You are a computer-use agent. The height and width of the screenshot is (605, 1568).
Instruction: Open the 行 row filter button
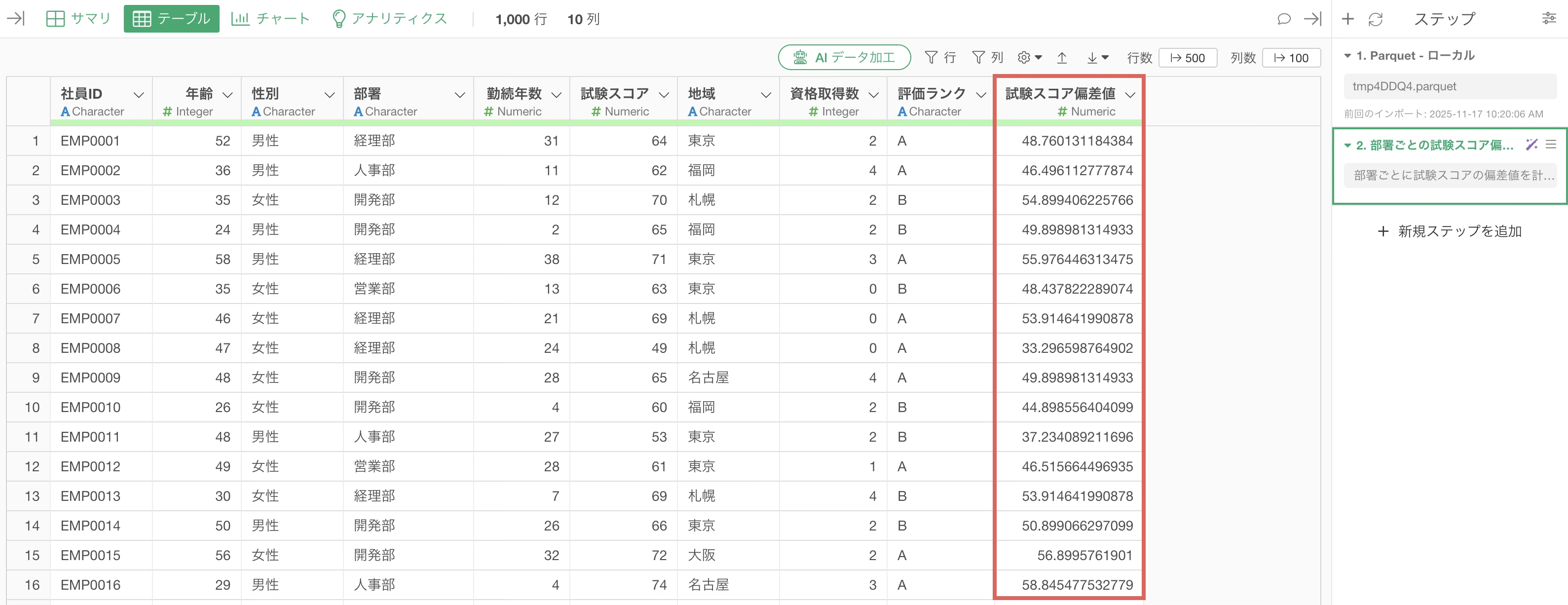(x=940, y=58)
